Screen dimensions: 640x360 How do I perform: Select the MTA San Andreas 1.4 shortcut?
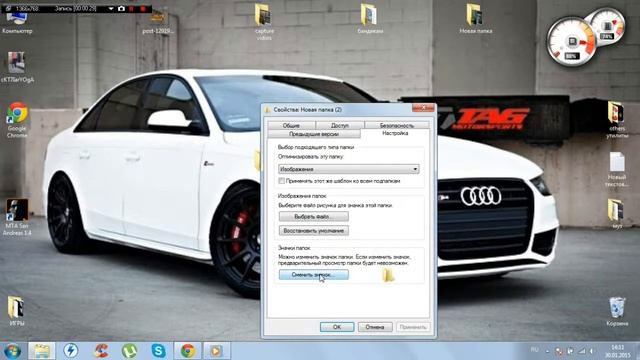coord(17,218)
